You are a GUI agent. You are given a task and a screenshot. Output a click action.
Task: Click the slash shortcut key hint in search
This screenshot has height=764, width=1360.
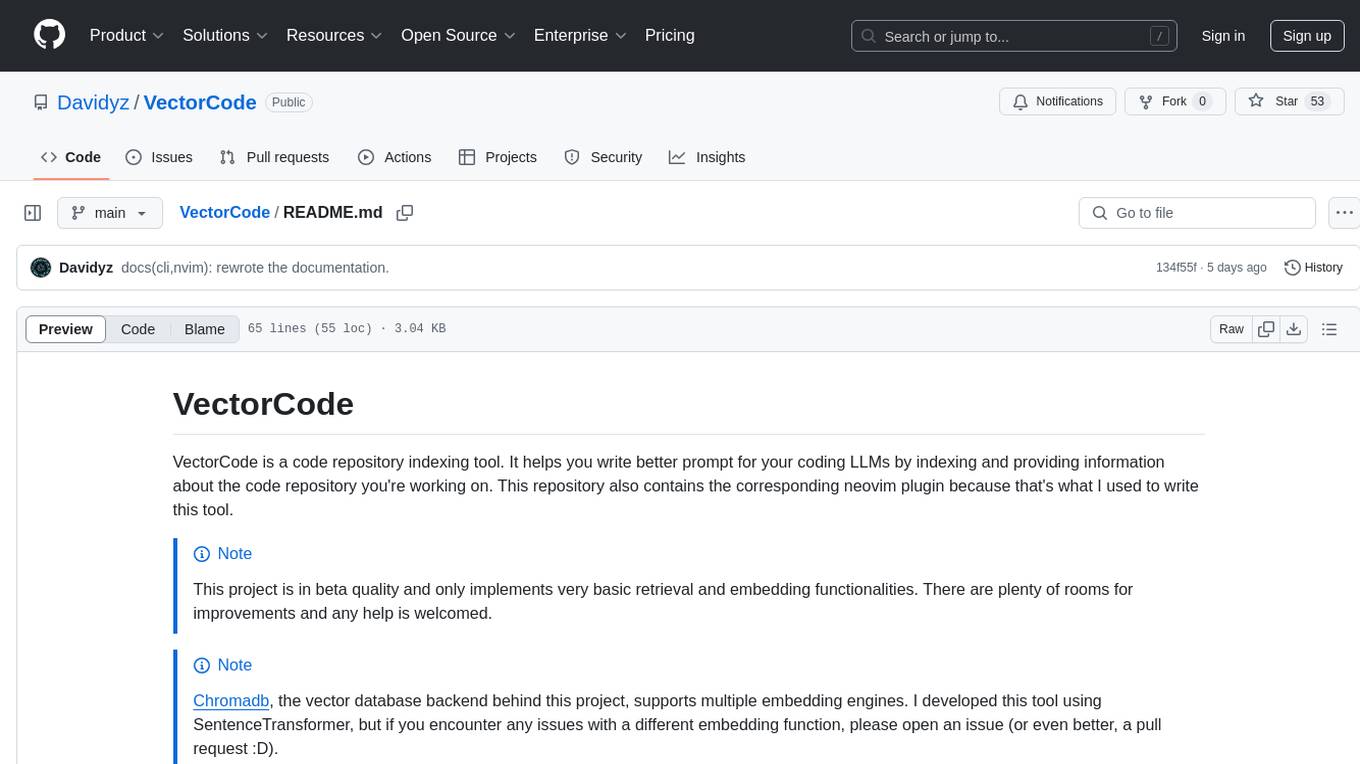pyautogui.click(x=1160, y=36)
